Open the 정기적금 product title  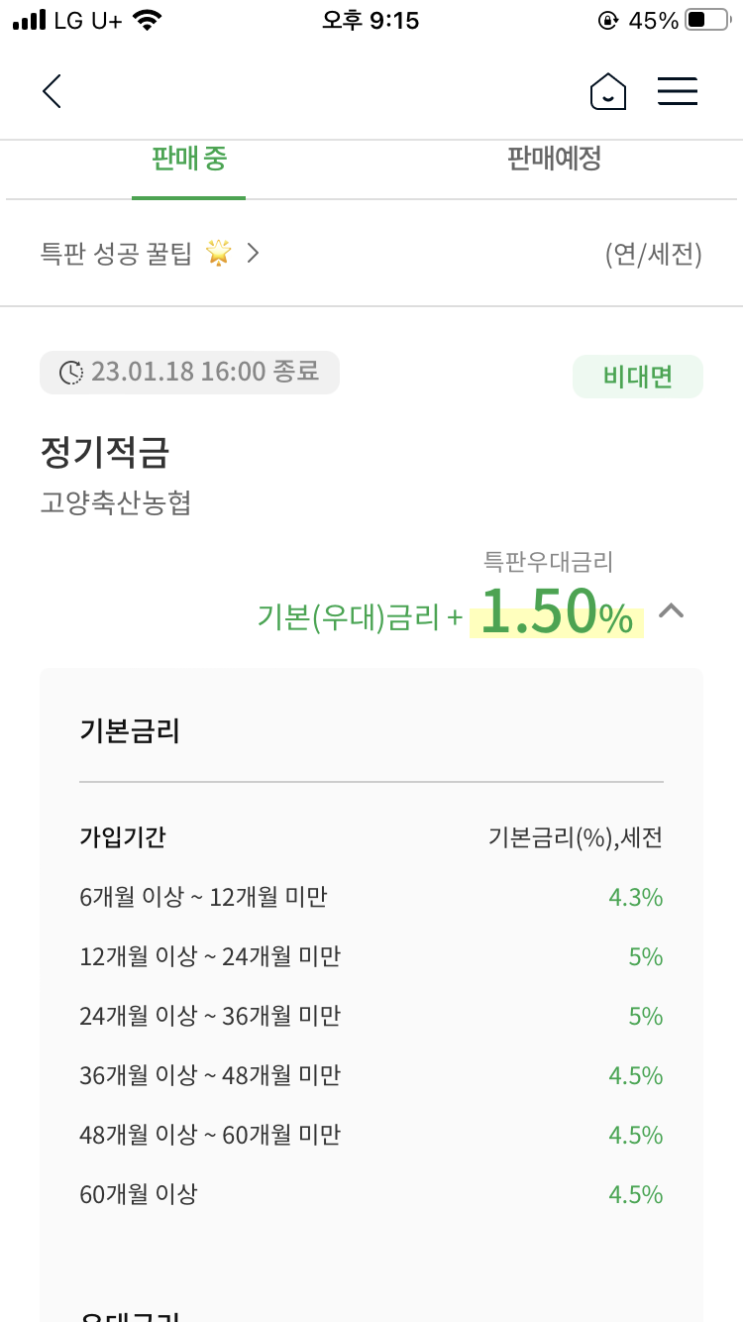point(105,453)
